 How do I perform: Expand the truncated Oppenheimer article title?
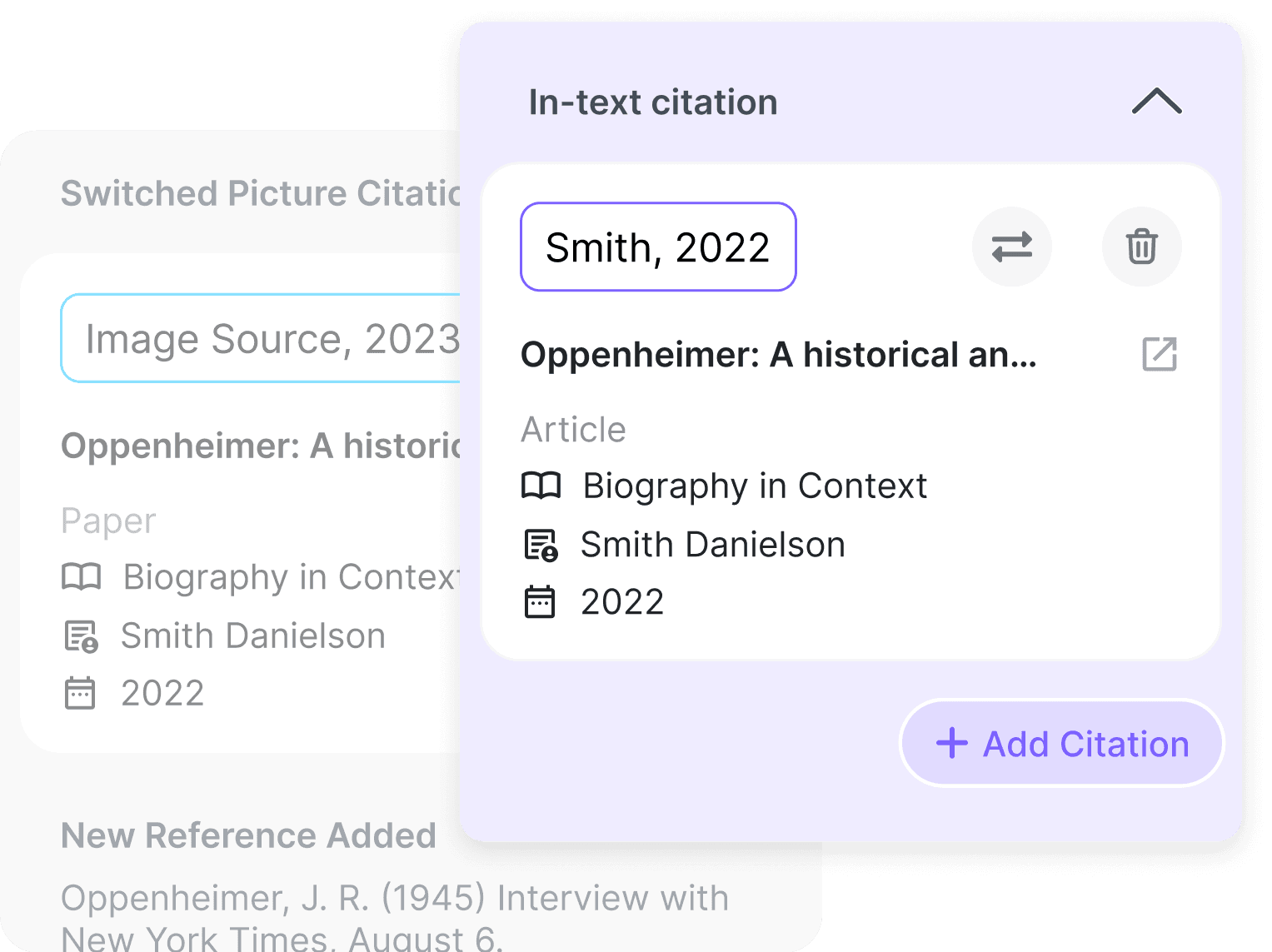click(x=779, y=355)
